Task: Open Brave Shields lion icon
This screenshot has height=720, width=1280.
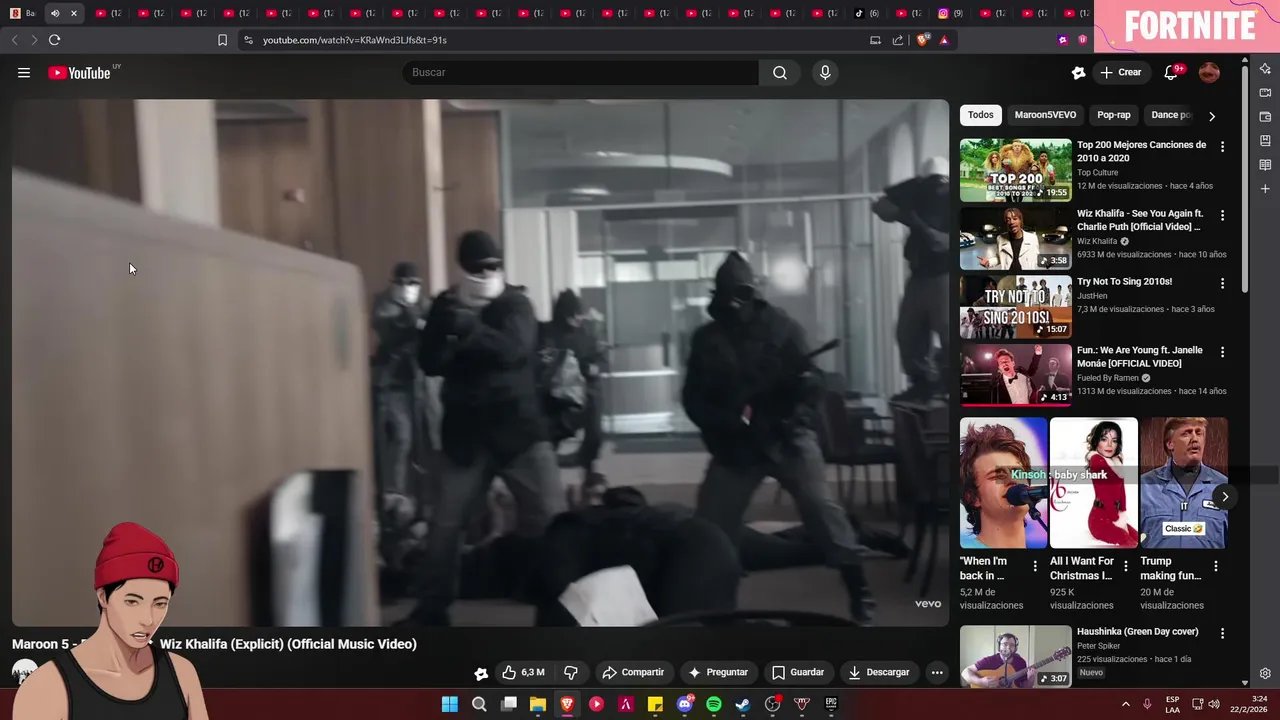Action: click(923, 40)
